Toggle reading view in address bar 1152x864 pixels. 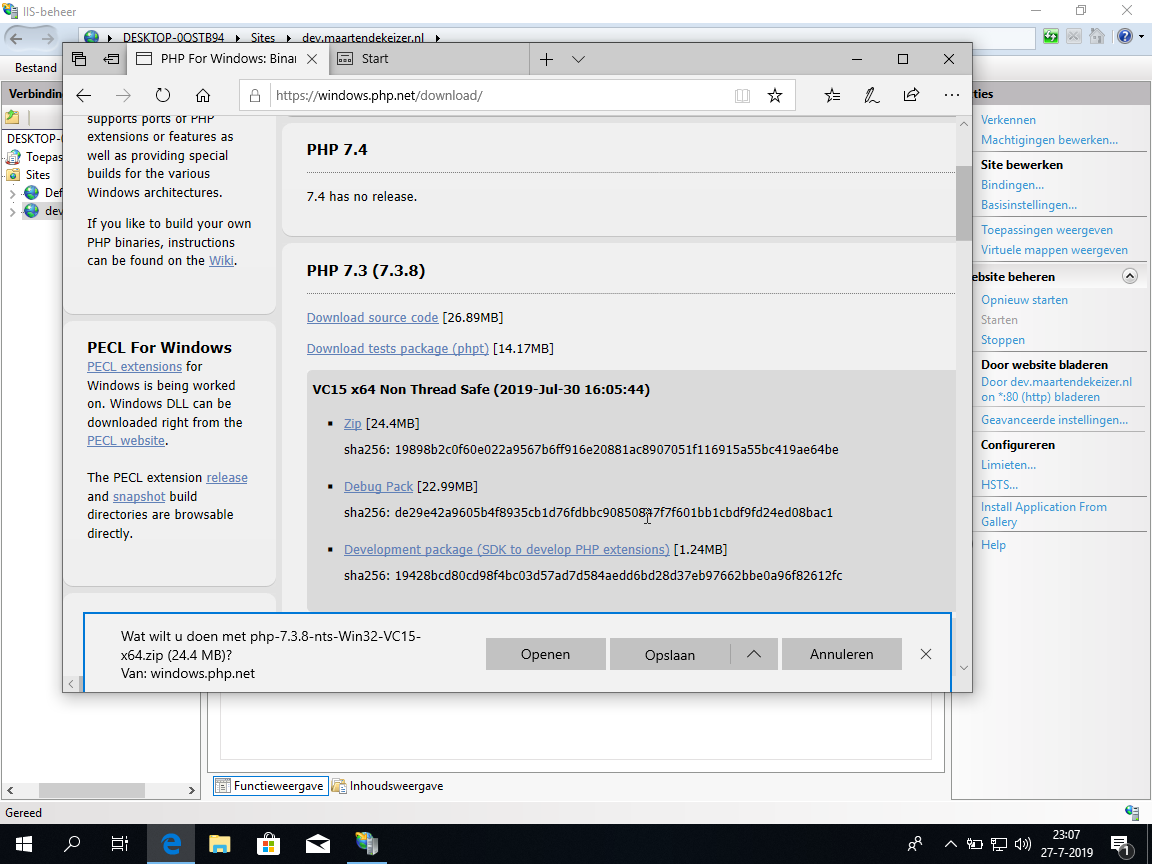point(742,96)
